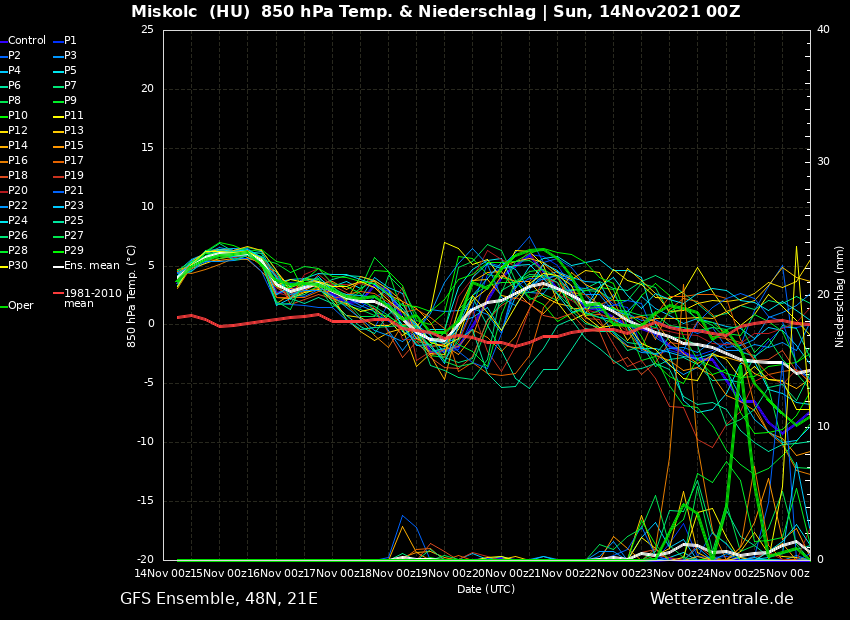The image size is (850, 620).
Task: Open the Wetterzentrale.de link text
Action: click(721, 599)
